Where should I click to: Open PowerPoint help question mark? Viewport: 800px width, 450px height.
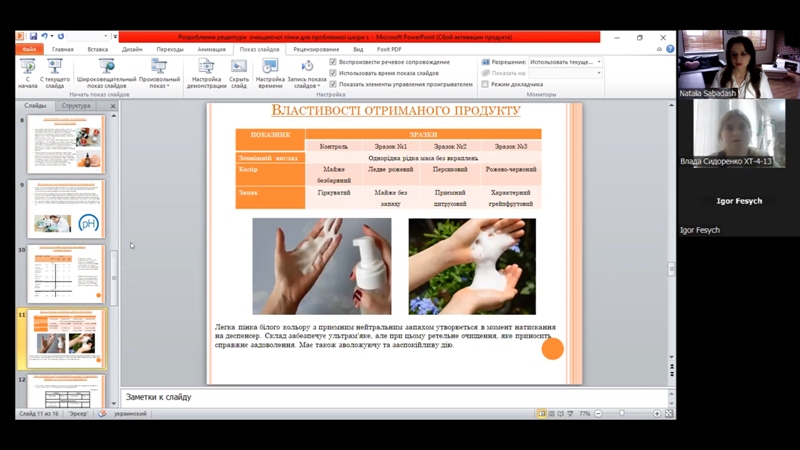coord(670,49)
